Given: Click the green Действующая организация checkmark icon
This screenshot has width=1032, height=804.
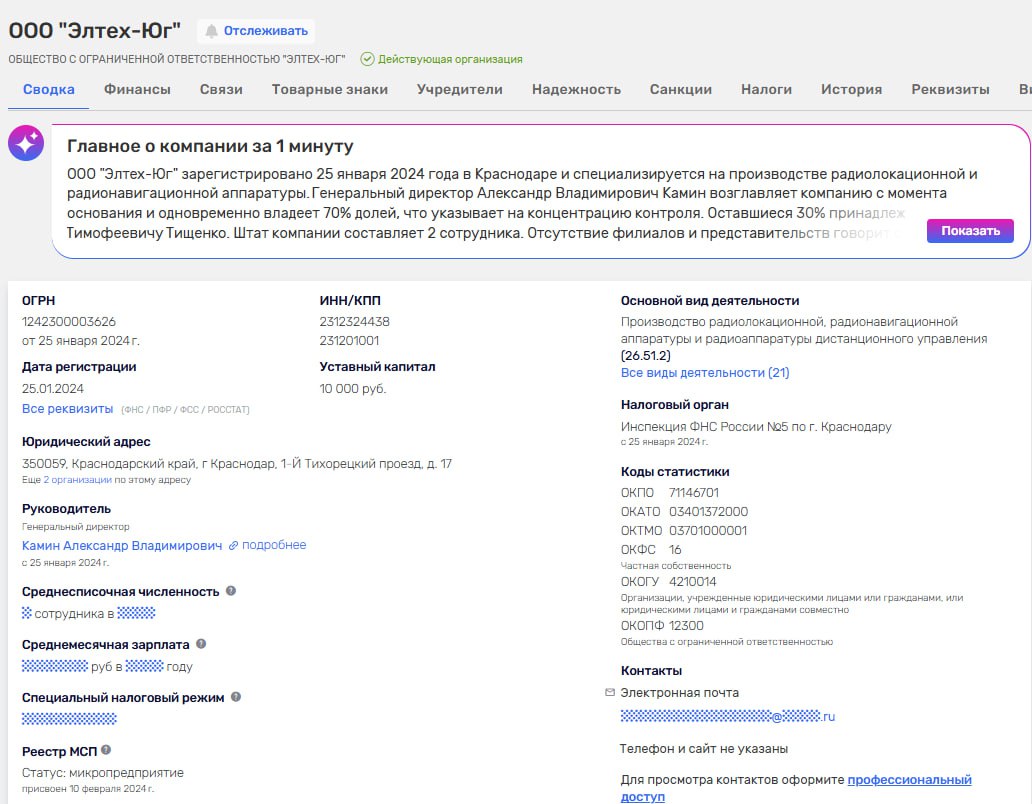Looking at the screenshot, I should (367, 59).
